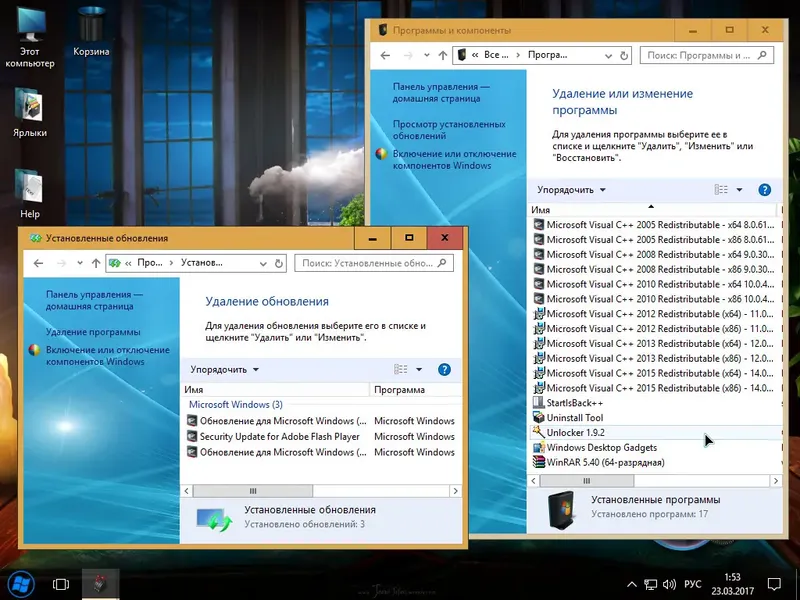800x600 pixels.
Task: Click the view mode icon in Программы и компоненты
Action: pos(721,190)
